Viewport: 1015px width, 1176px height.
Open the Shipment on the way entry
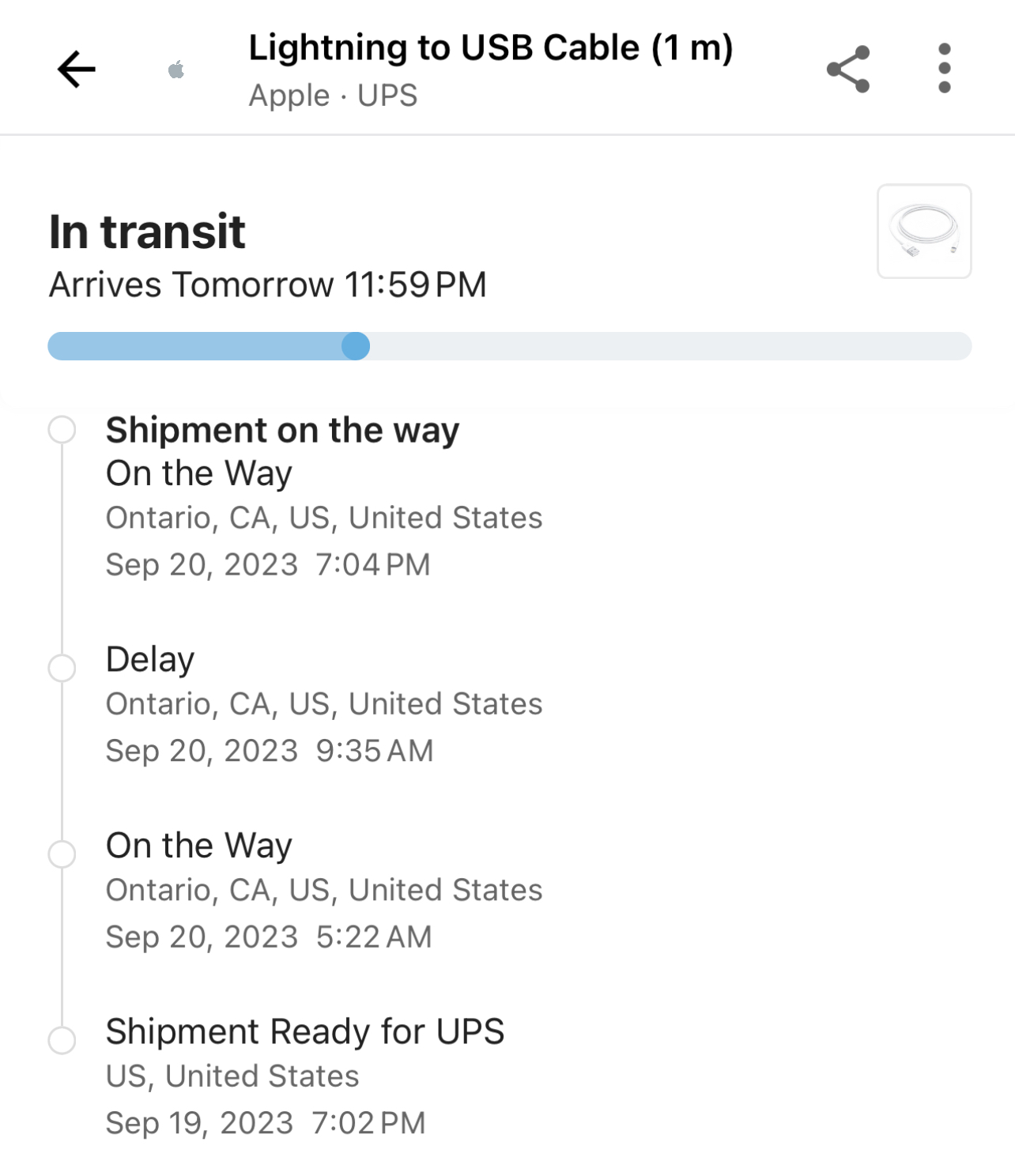click(282, 431)
